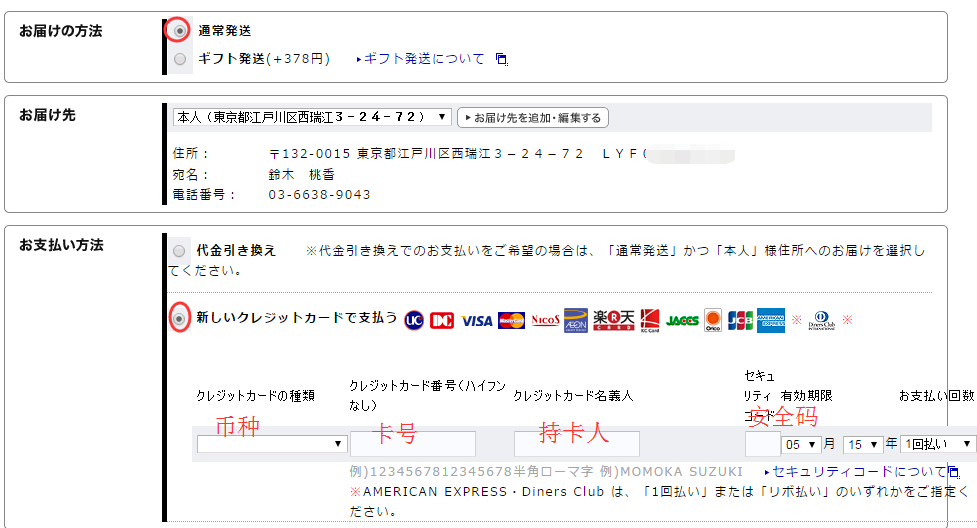Select ギフト発送 gift delivery option
Image resolution: width=977 pixels, height=528 pixels.
tap(179, 59)
